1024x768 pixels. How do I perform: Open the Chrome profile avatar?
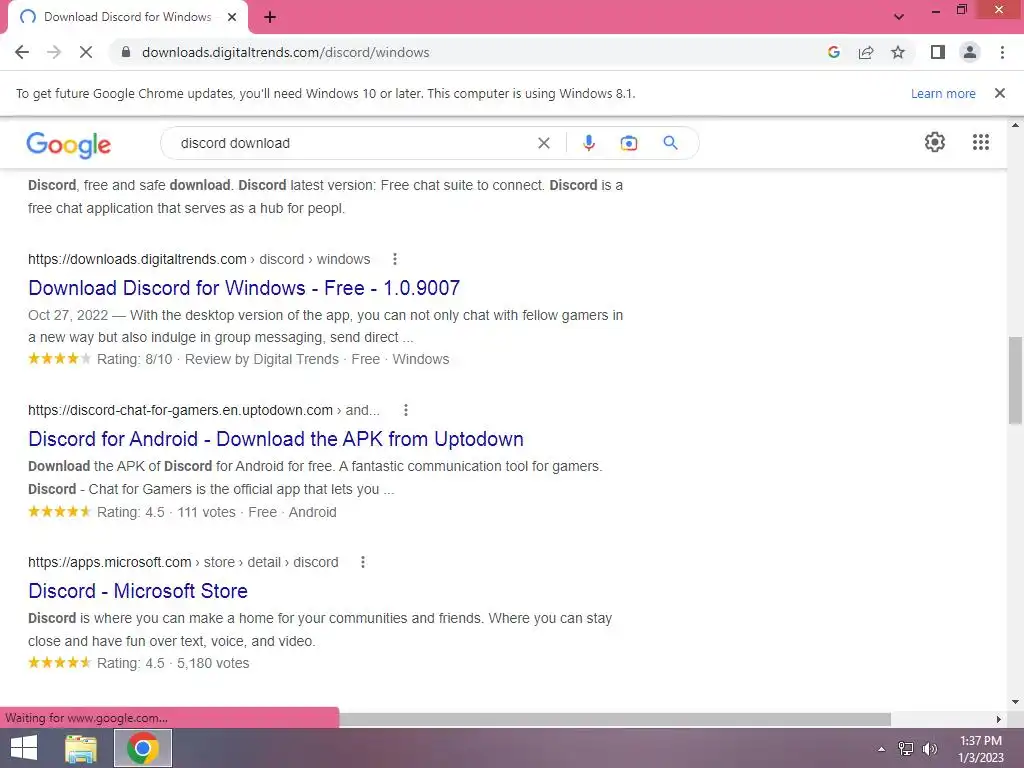(x=970, y=52)
